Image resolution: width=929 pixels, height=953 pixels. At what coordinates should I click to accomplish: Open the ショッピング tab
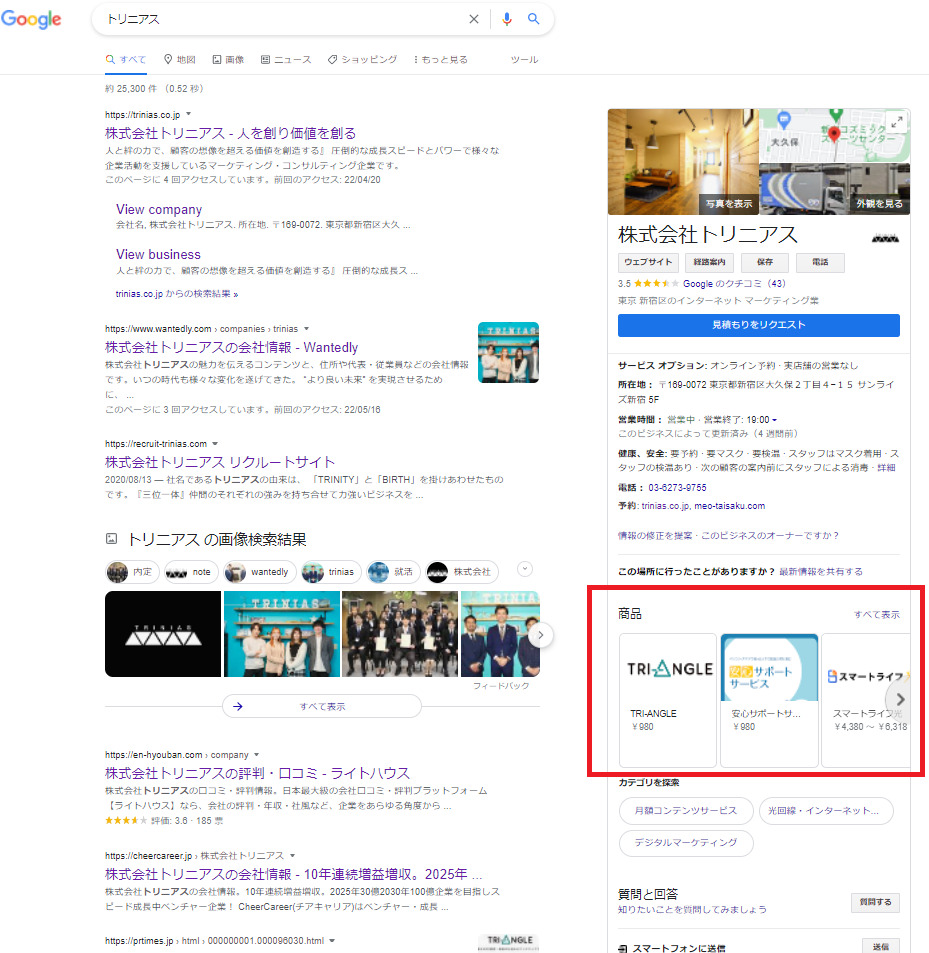point(362,60)
